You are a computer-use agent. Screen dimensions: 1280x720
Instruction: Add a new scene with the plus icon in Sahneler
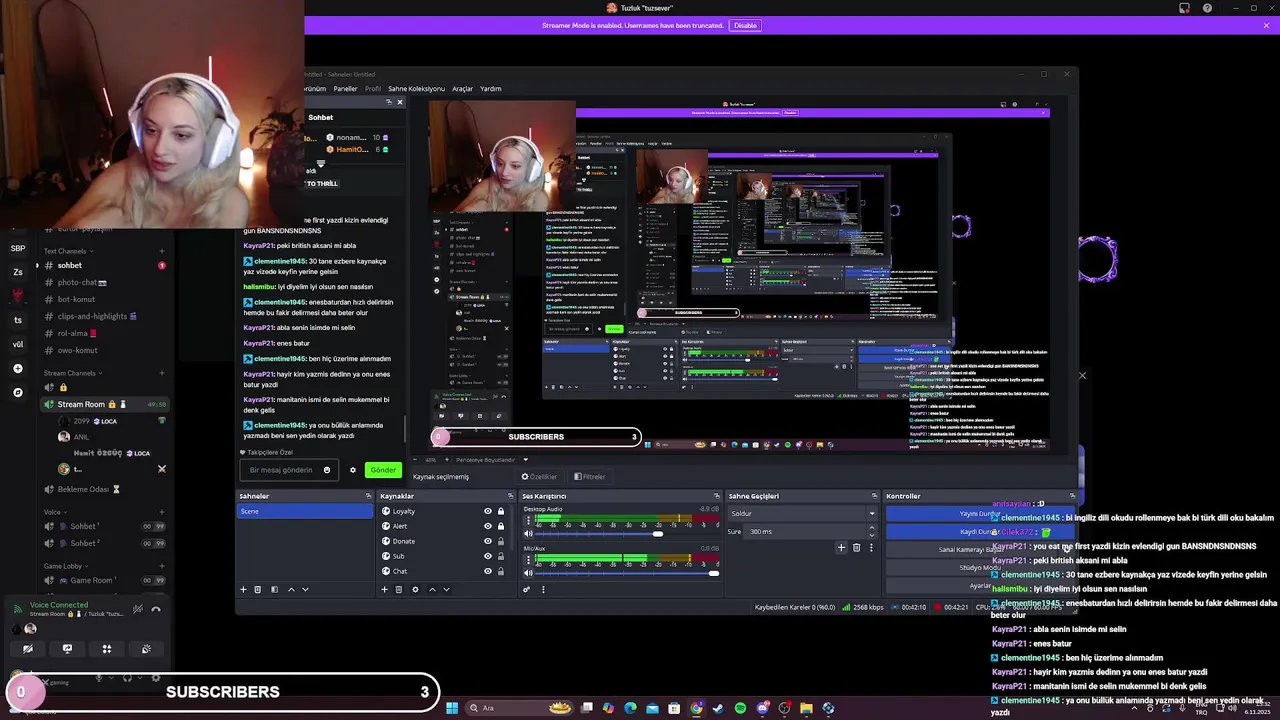[243, 589]
